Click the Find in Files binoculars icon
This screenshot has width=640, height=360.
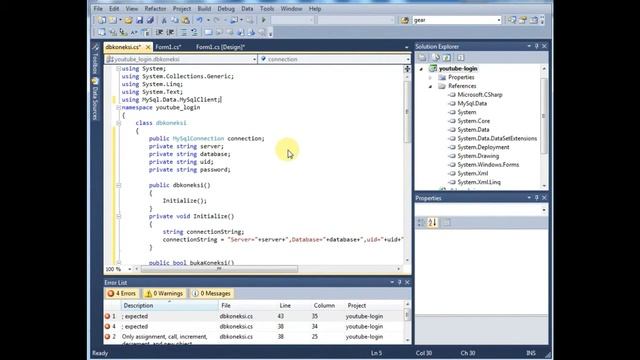point(404,20)
